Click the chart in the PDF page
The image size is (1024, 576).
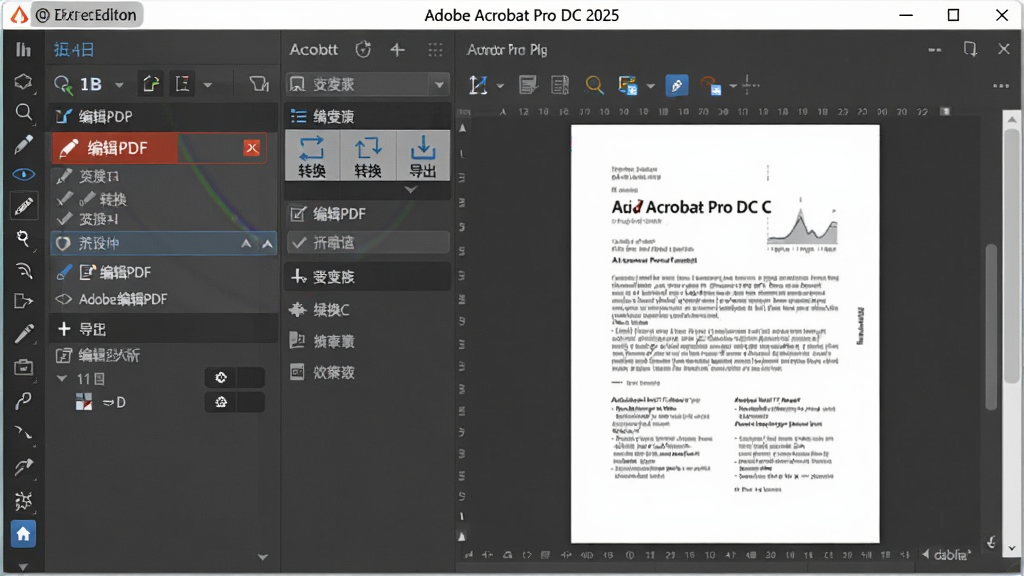tap(802, 227)
